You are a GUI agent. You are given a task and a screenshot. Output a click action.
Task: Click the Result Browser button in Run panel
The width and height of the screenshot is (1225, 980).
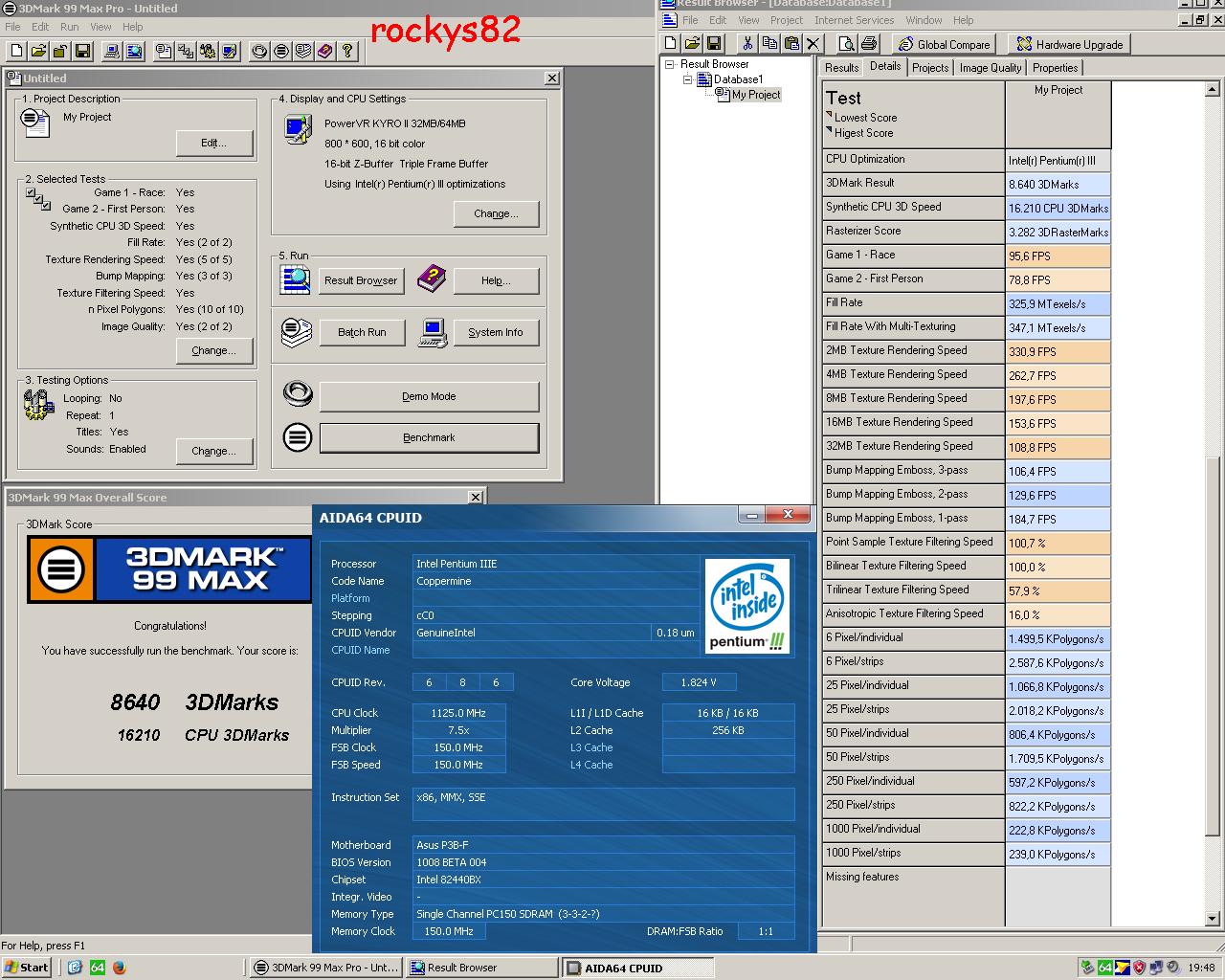(x=361, y=280)
